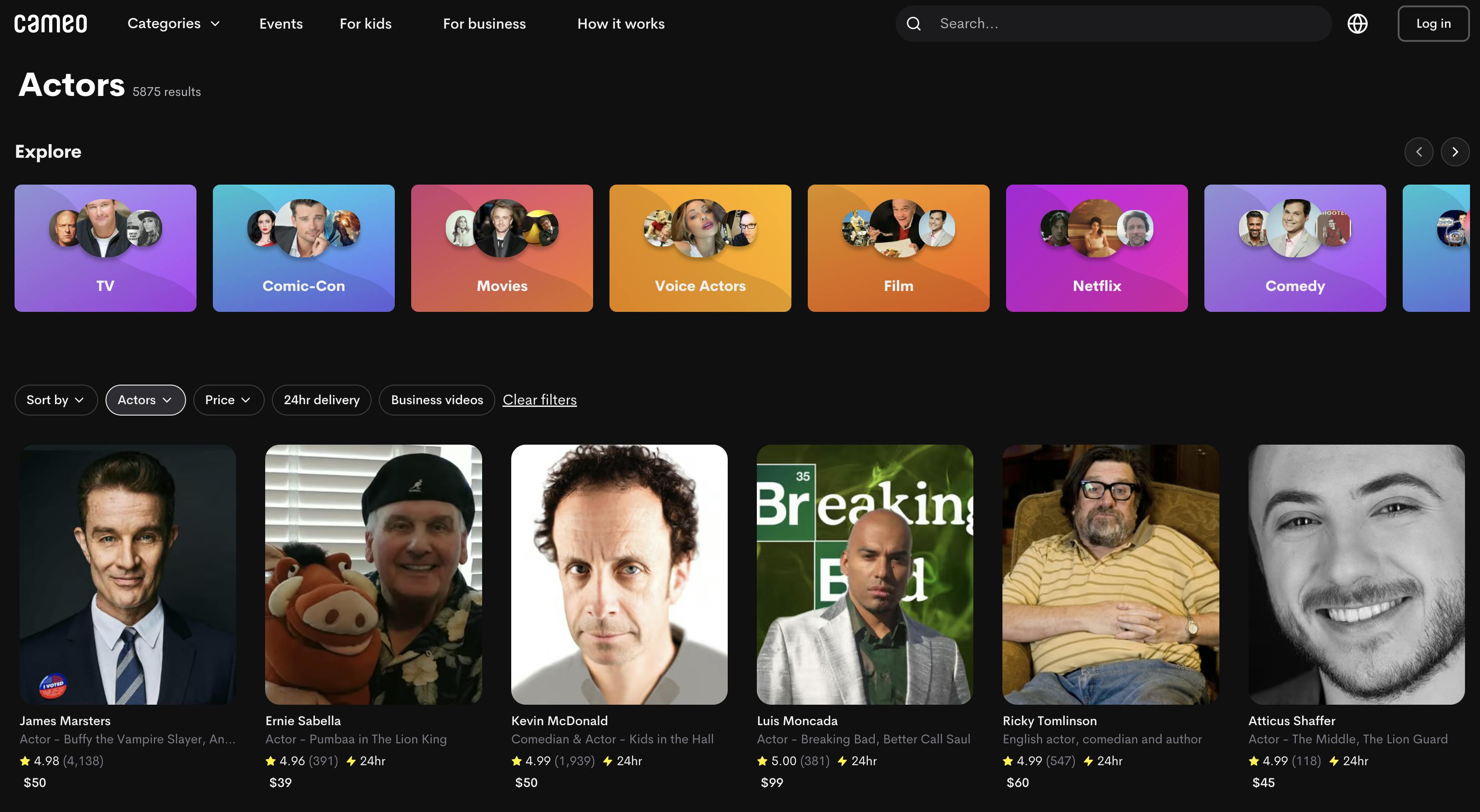Open the Comedy explore card
The height and width of the screenshot is (812, 1480).
(1294, 248)
